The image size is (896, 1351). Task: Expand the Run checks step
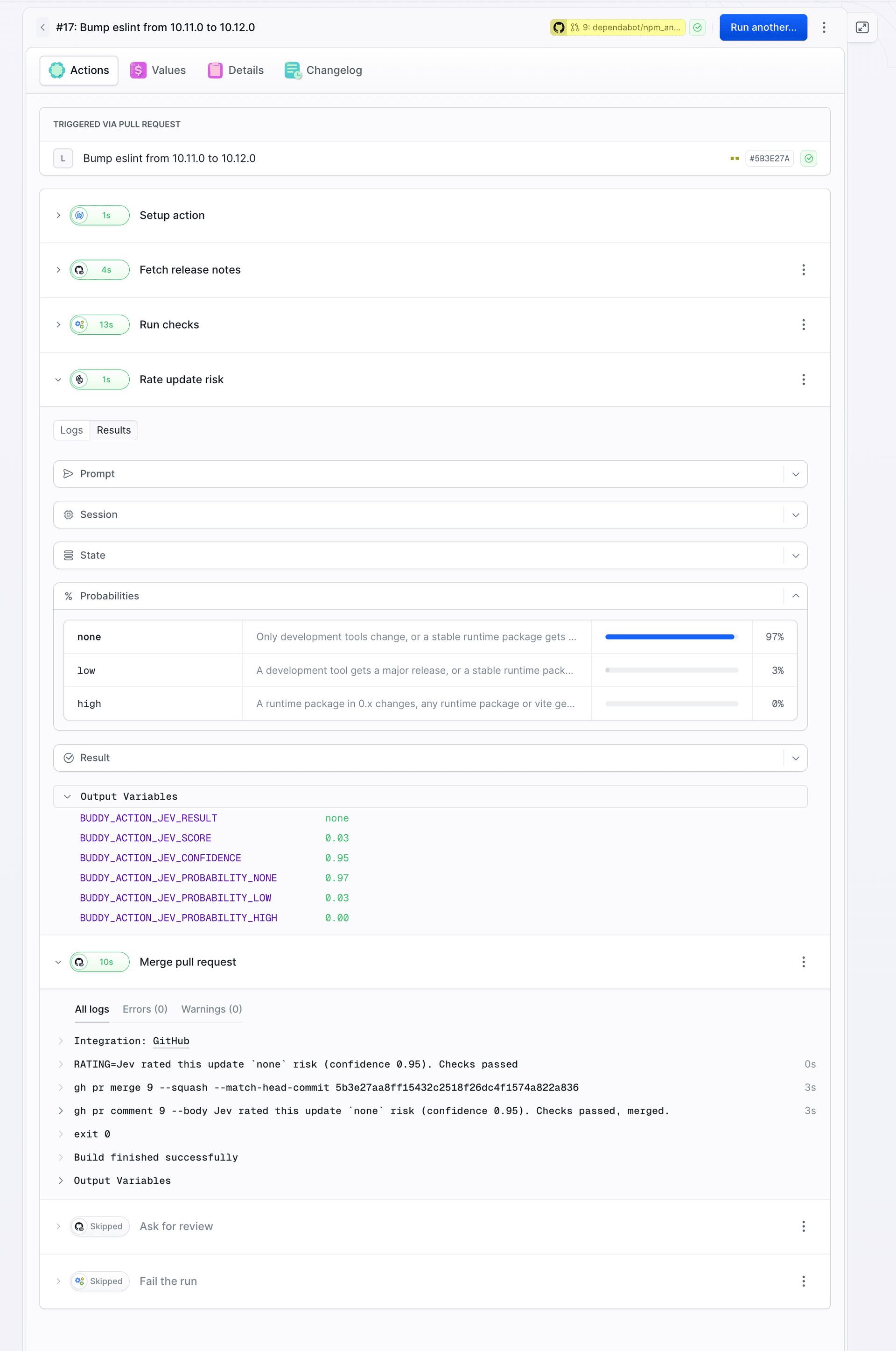tap(58, 324)
